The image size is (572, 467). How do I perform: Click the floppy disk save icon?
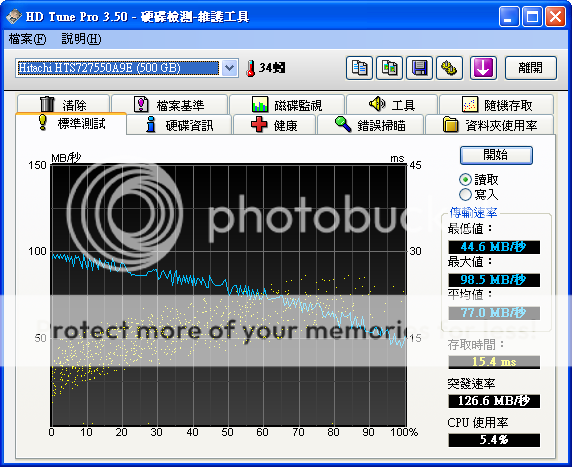pyautogui.click(x=419, y=68)
